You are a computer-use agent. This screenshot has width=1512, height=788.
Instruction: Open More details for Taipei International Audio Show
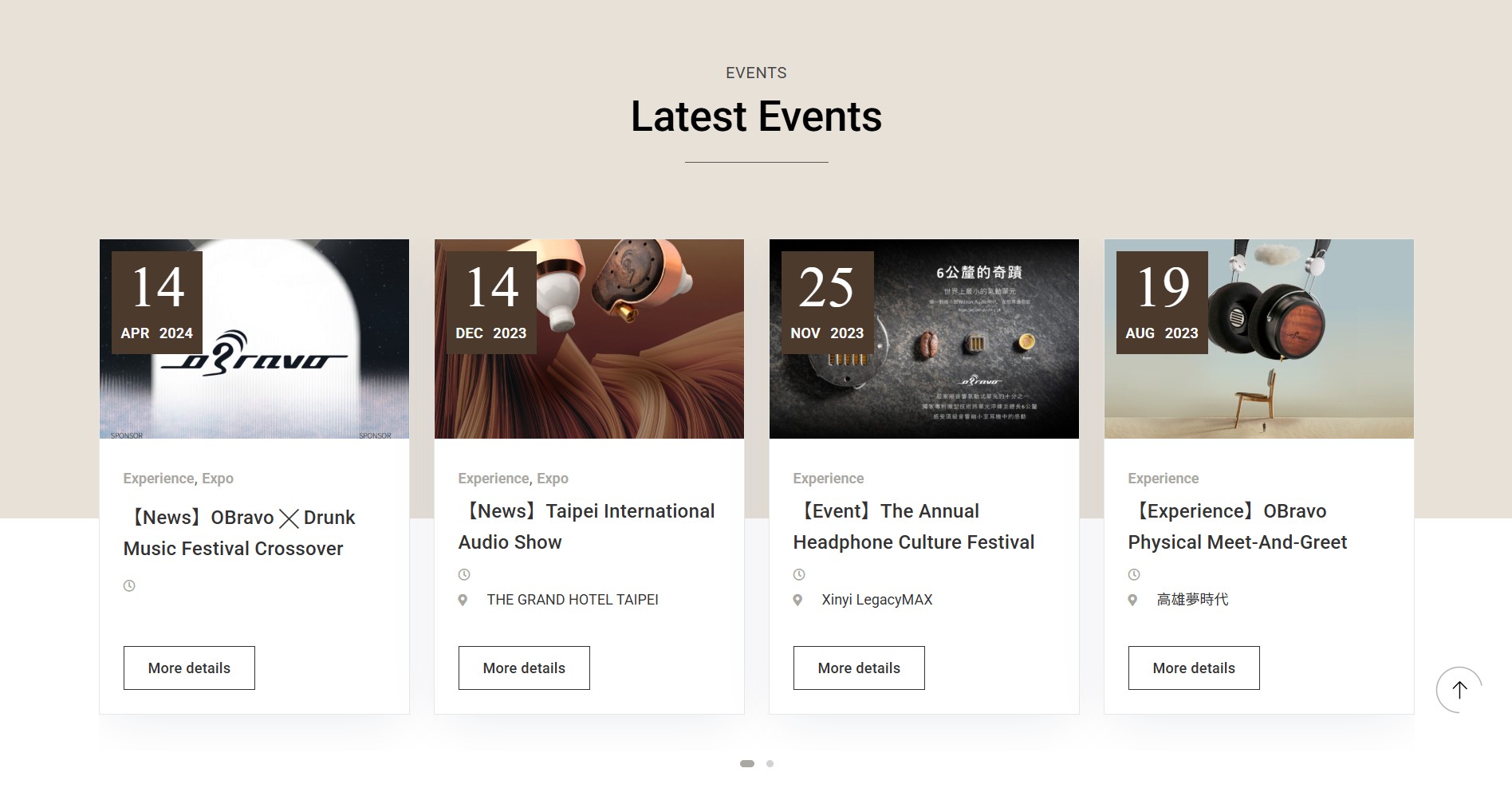[524, 668]
